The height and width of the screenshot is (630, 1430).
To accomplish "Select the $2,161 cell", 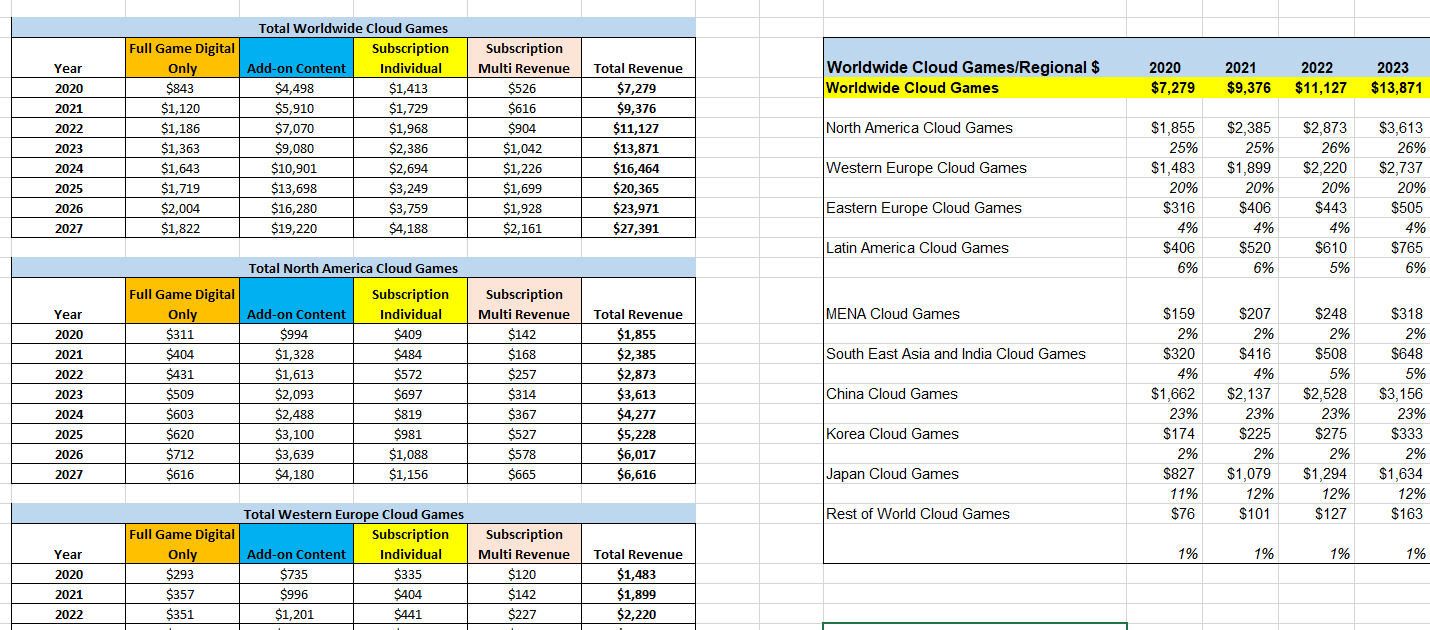I will click(x=524, y=228).
